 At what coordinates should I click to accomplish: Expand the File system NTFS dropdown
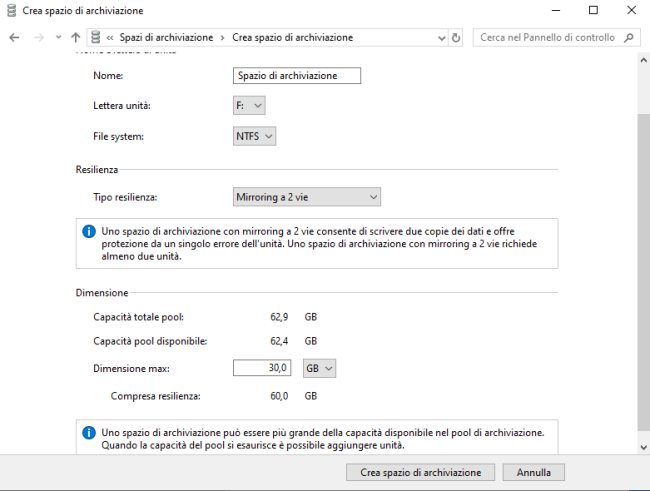254,136
